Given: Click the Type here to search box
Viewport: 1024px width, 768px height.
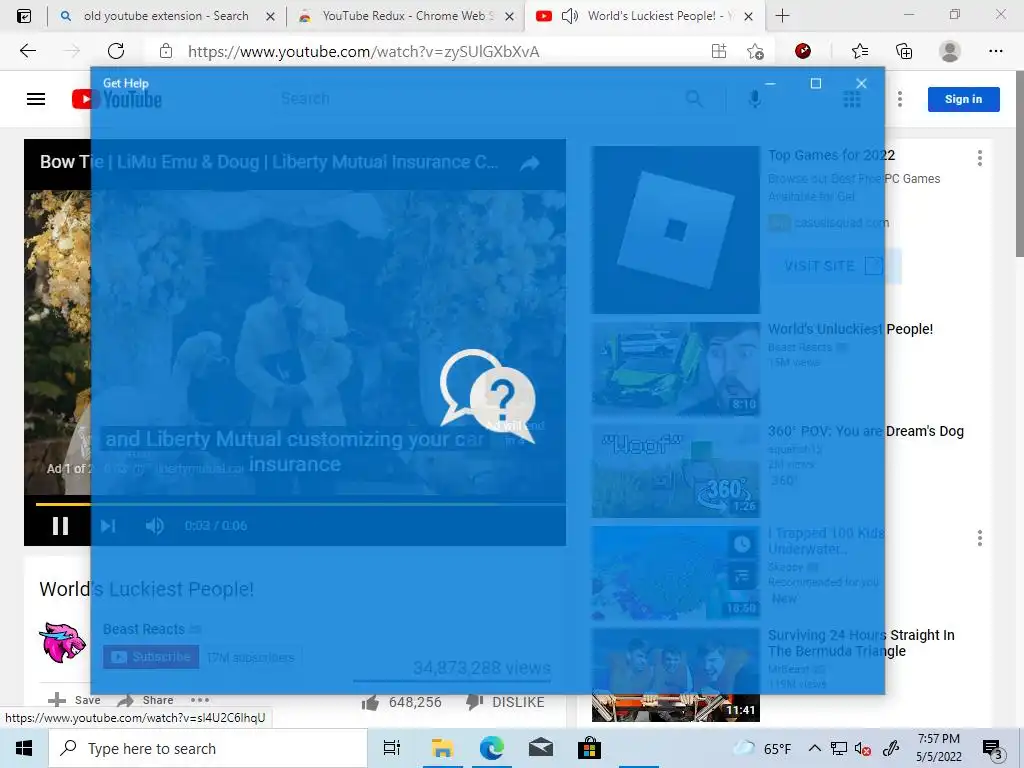Looking at the screenshot, I should 208,748.
